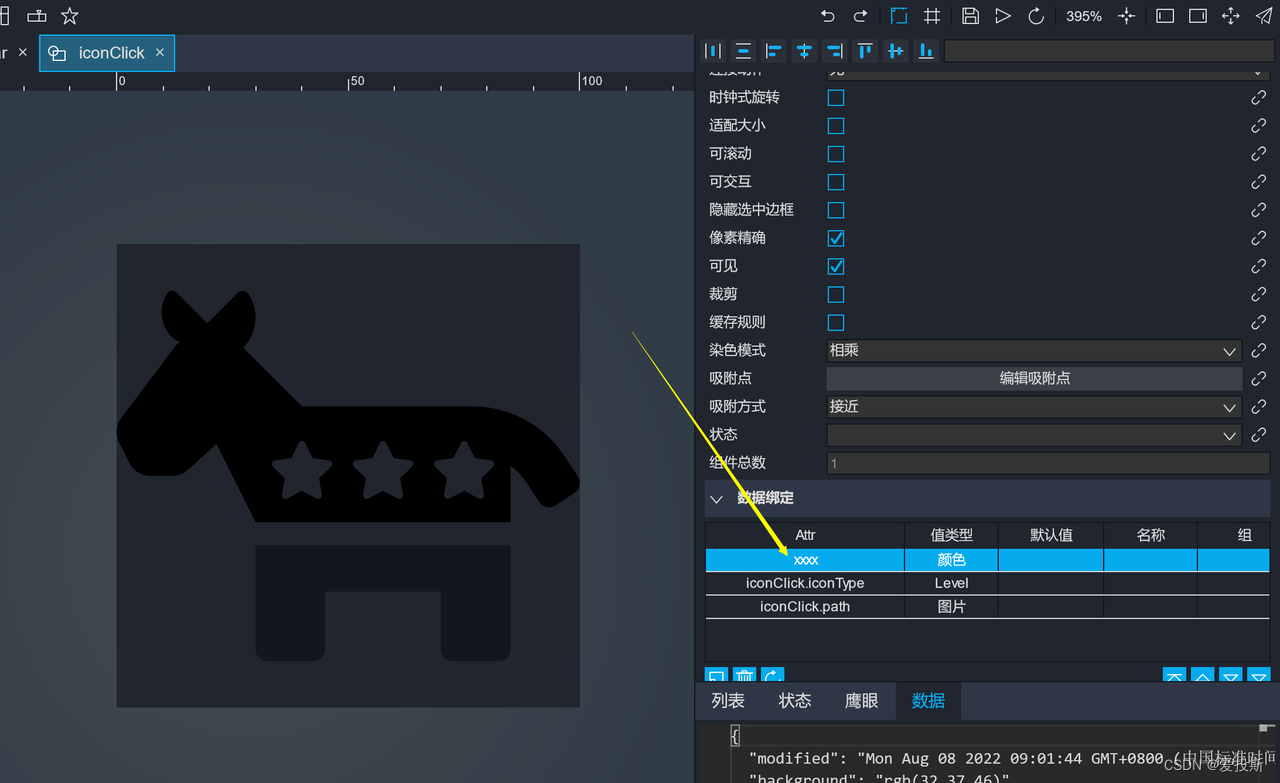This screenshot has width=1280, height=783.
Task: Enable the 隐藏选中边框 checkbox
Action: tap(836, 210)
